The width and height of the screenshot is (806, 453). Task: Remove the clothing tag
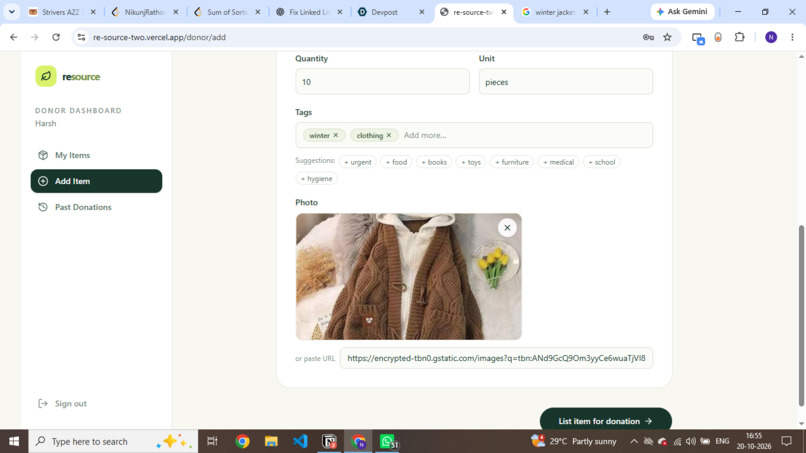point(389,135)
